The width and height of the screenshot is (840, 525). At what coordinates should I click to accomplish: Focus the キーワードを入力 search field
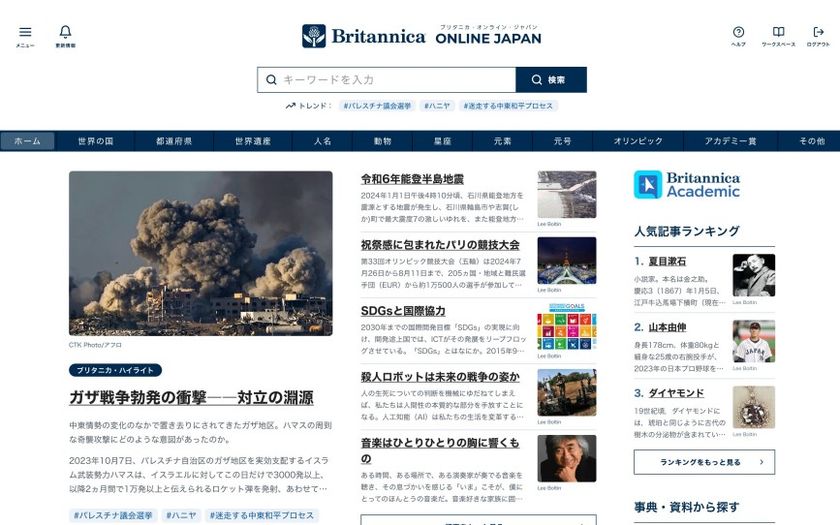[386, 80]
